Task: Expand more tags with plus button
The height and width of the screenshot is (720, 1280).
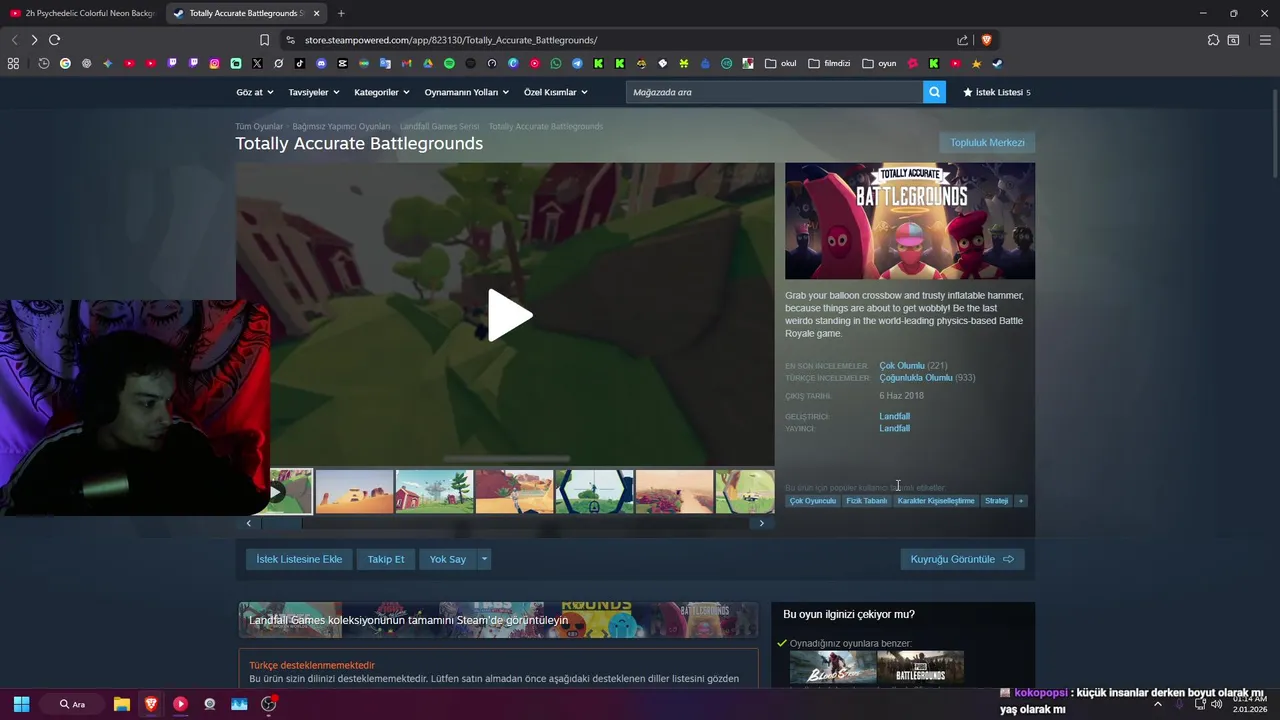Action: (1021, 501)
